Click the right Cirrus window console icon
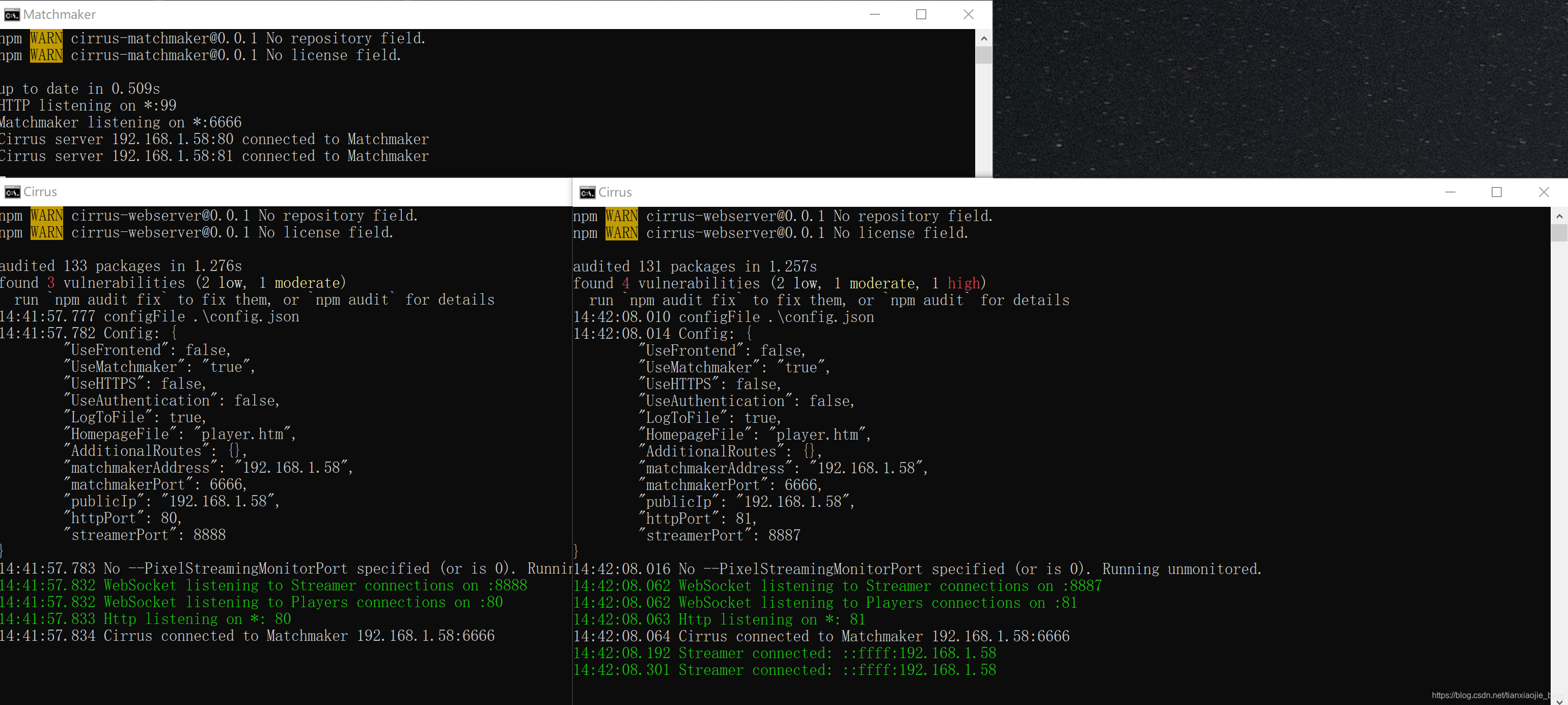The height and width of the screenshot is (705, 1568). point(587,193)
